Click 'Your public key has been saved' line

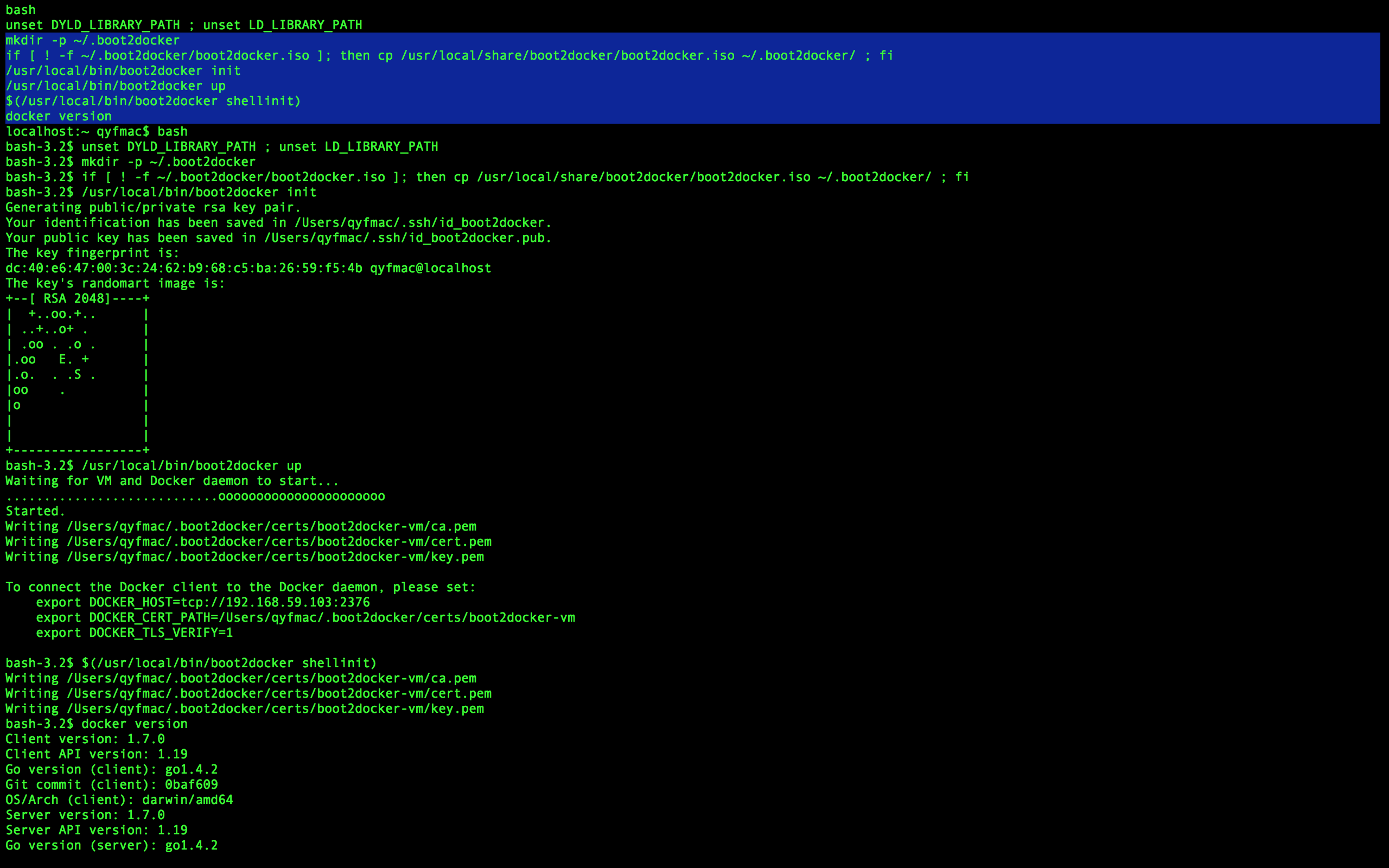tap(278, 238)
